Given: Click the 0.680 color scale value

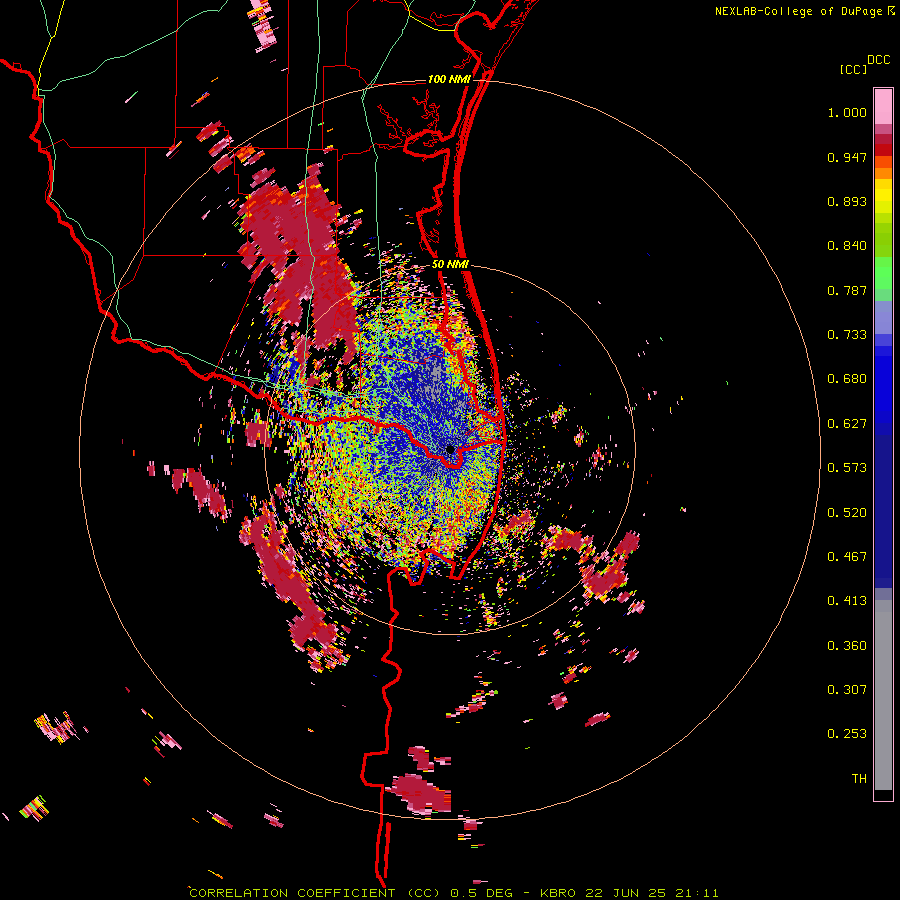Looking at the screenshot, I should click(847, 379).
